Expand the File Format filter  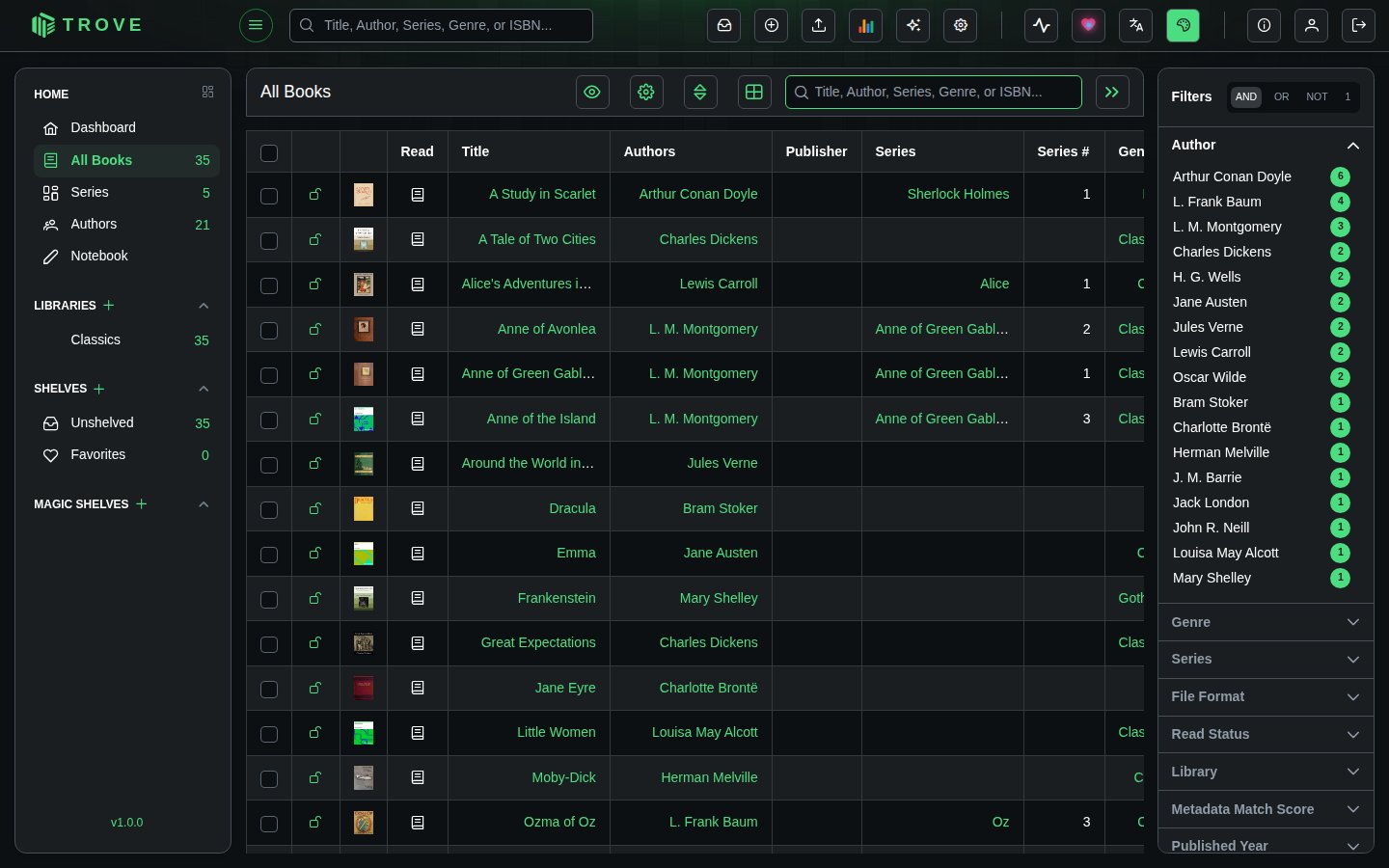coord(1266,696)
